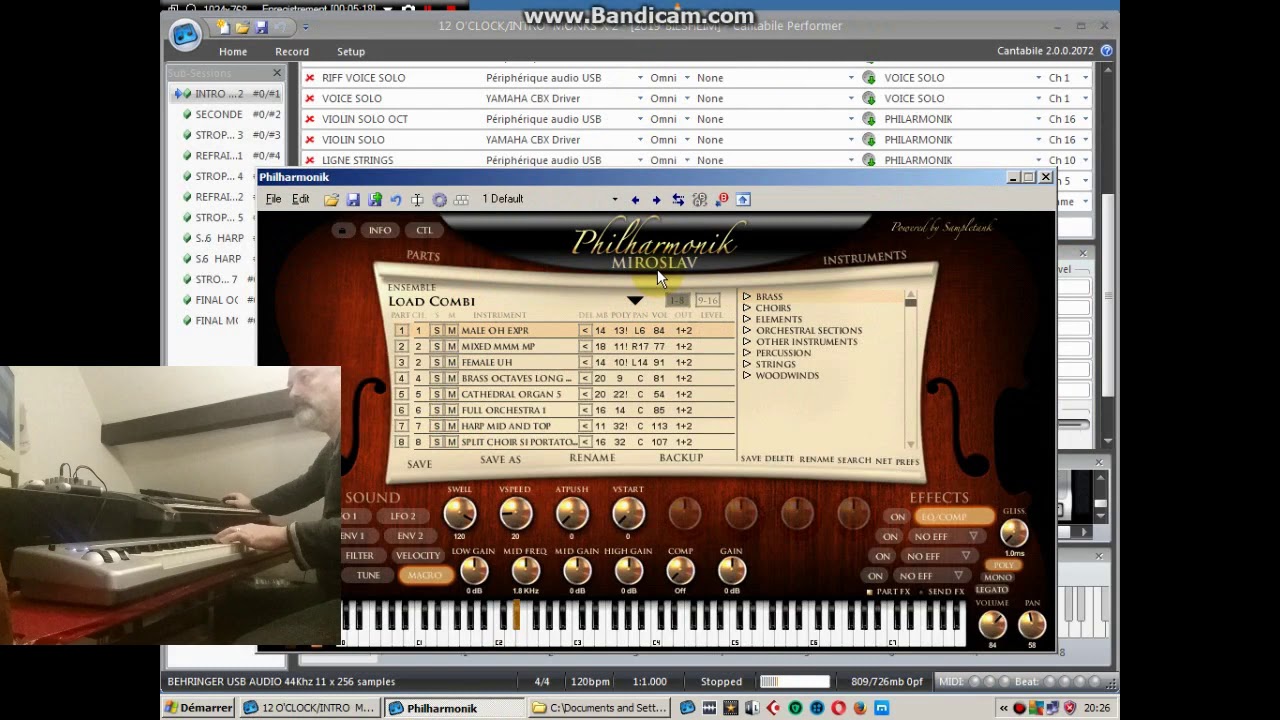Expand the PERCUSSION instrument category
The height and width of the screenshot is (720, 1280).
(747, 353)
